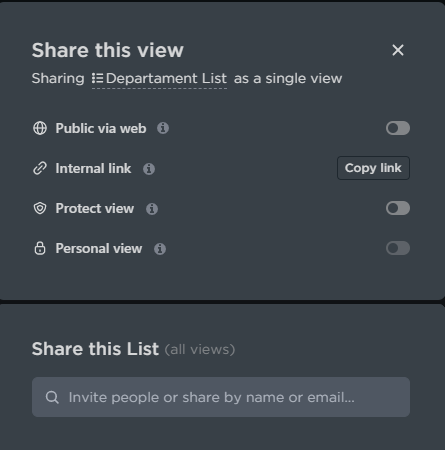
Task: Open the Personal view info icon
Action: [160, 249]
